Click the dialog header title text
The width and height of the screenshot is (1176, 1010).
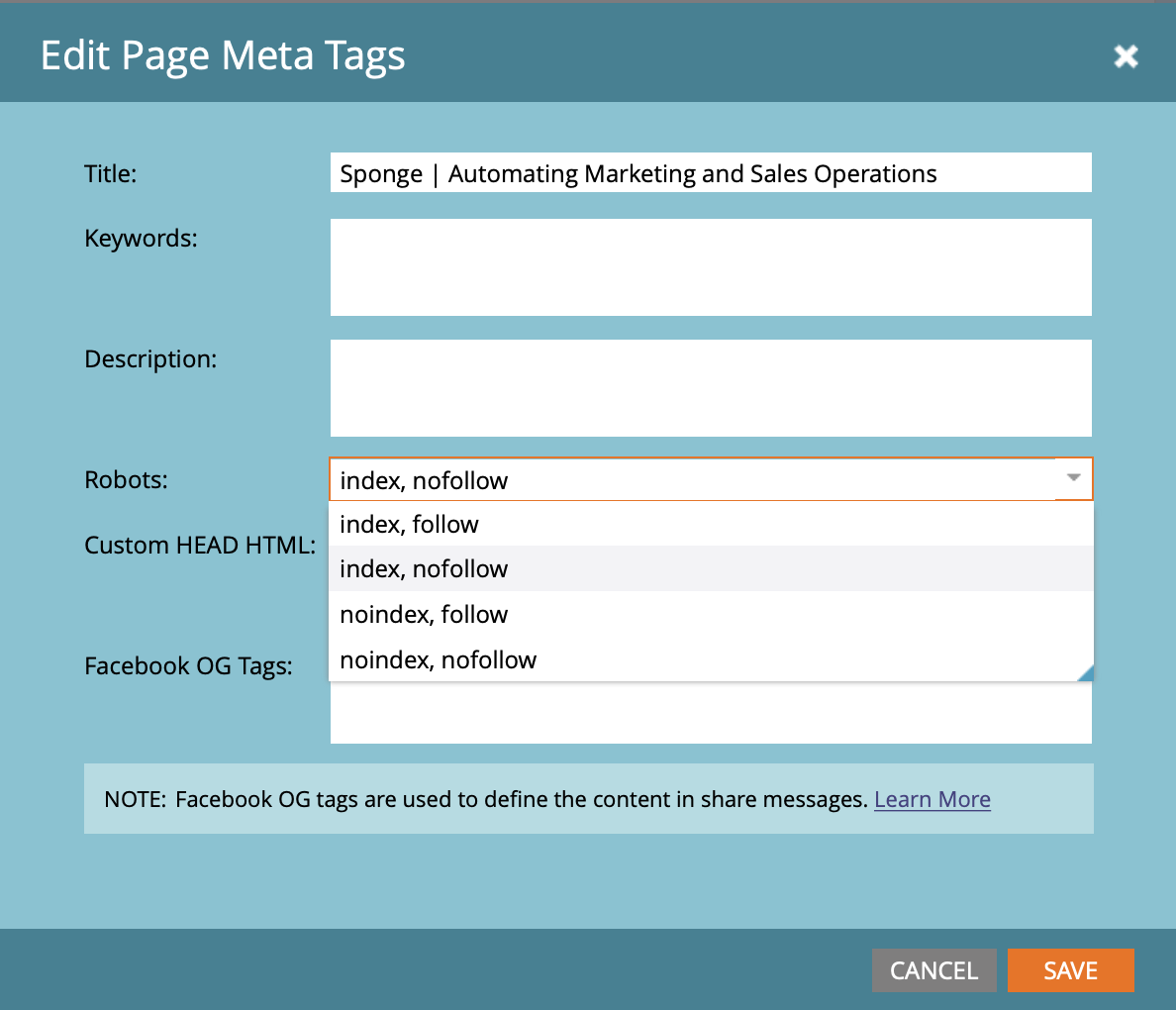(x=222, y=56)
